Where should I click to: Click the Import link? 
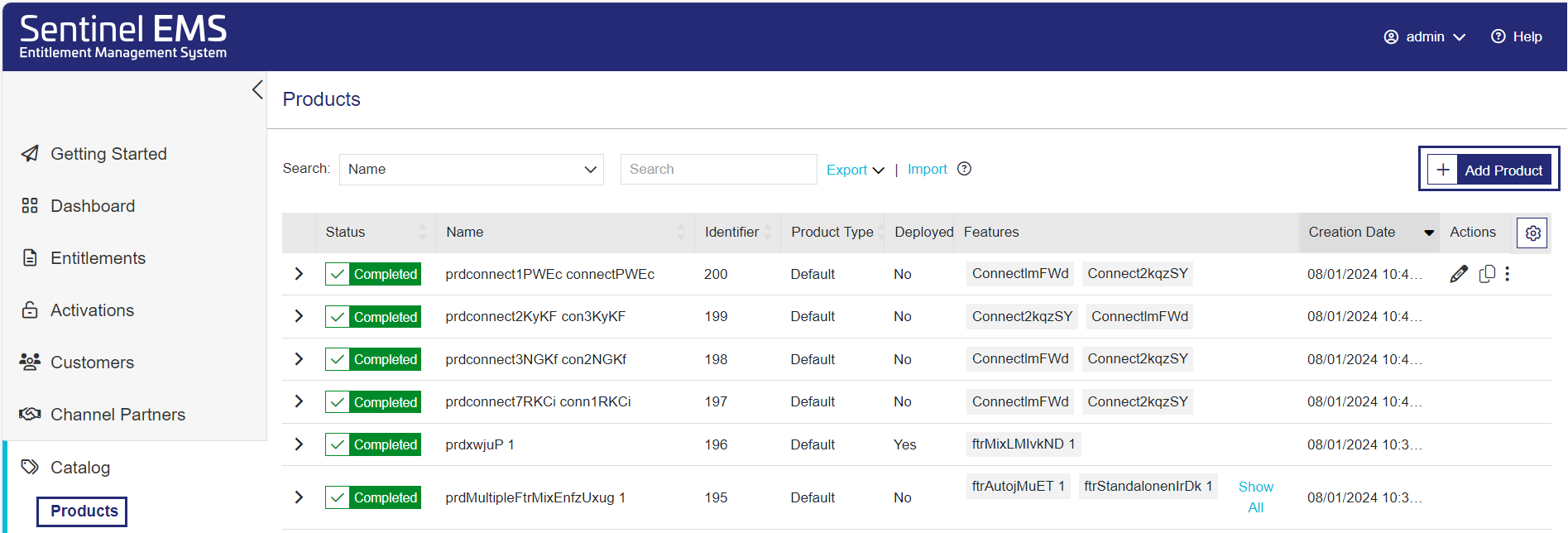pyautogui.click(x=927, y=169)
